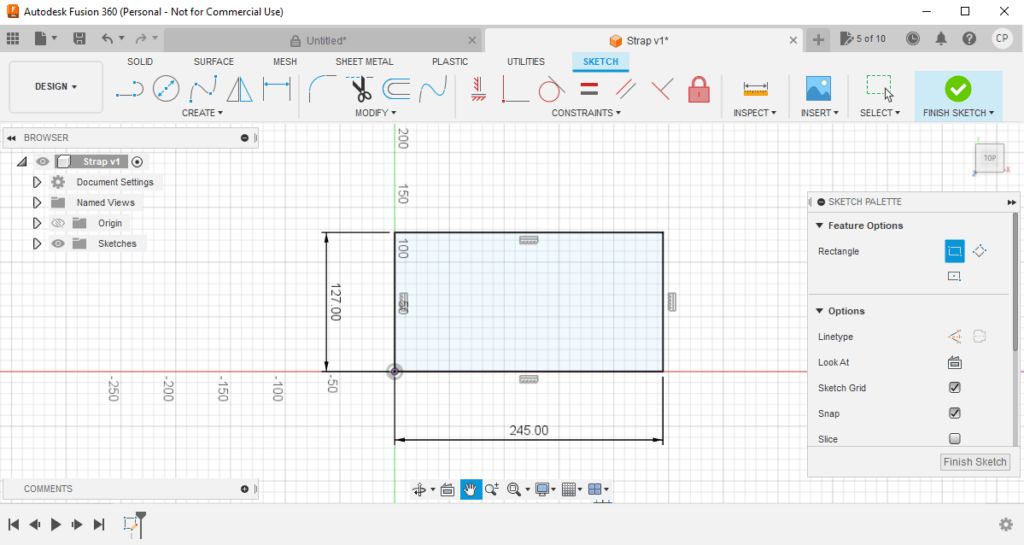The image size is (1024, 545).
Task: Click the Measure tool under Inspect
Action: coord(755,90)
